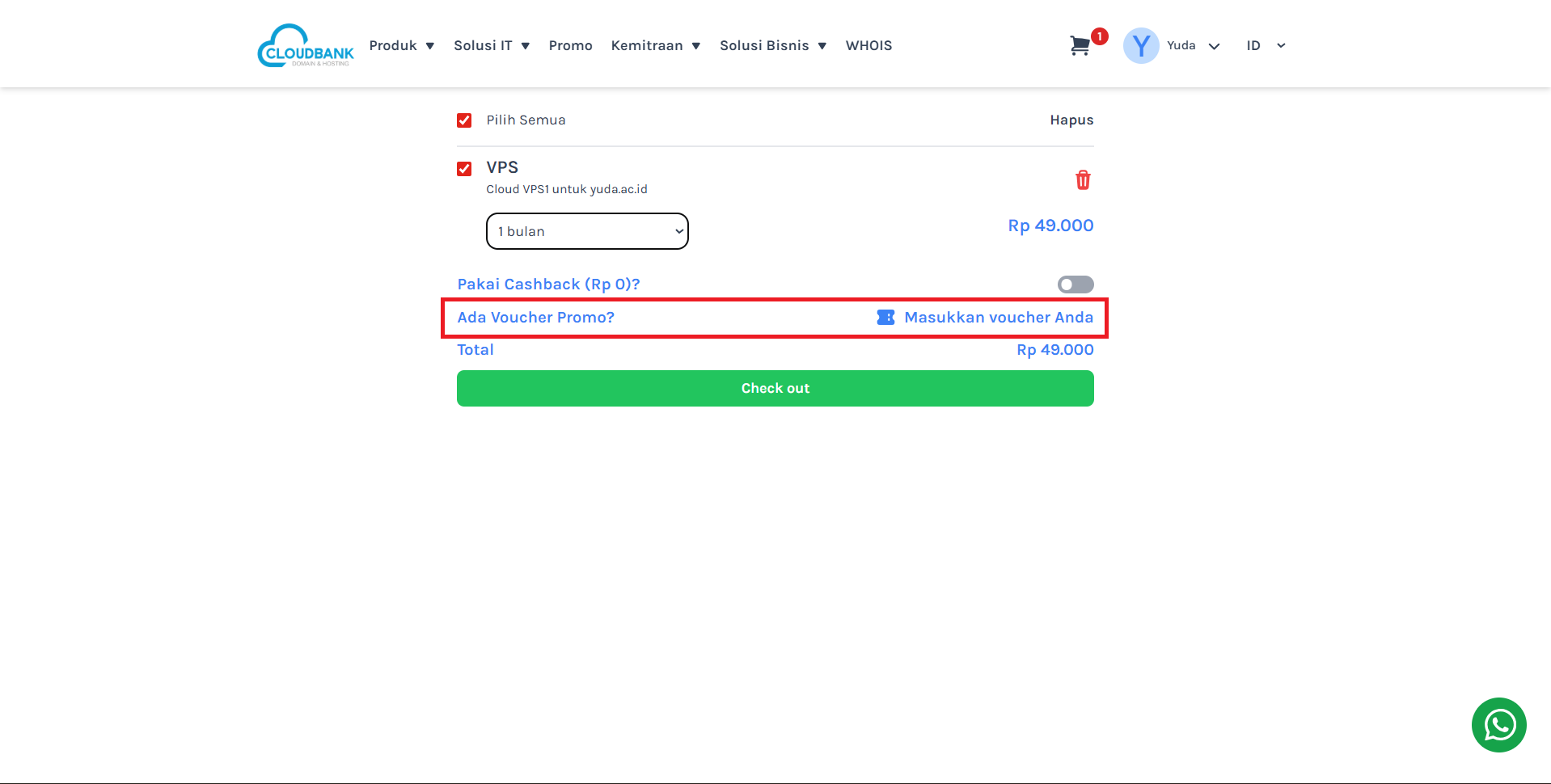Uncheck the Pilih Semua checkbox

464,120
